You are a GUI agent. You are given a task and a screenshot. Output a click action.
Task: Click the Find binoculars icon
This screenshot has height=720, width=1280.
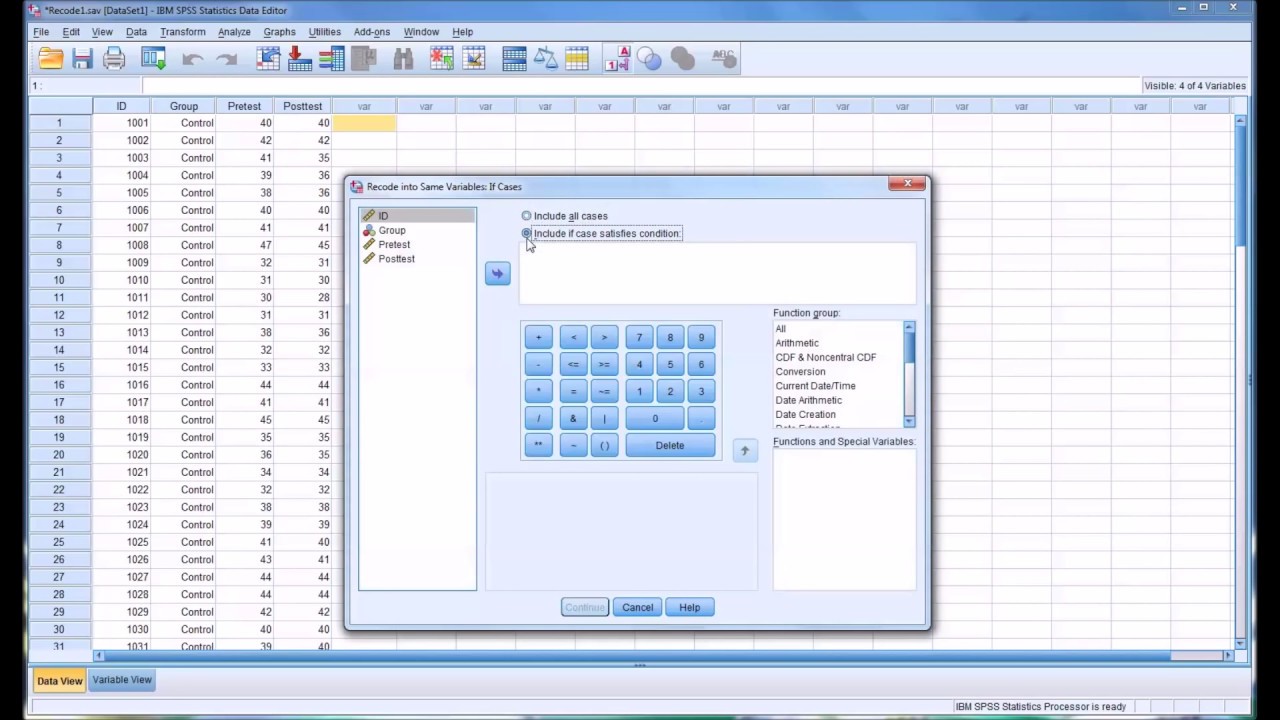pos(403,60)
